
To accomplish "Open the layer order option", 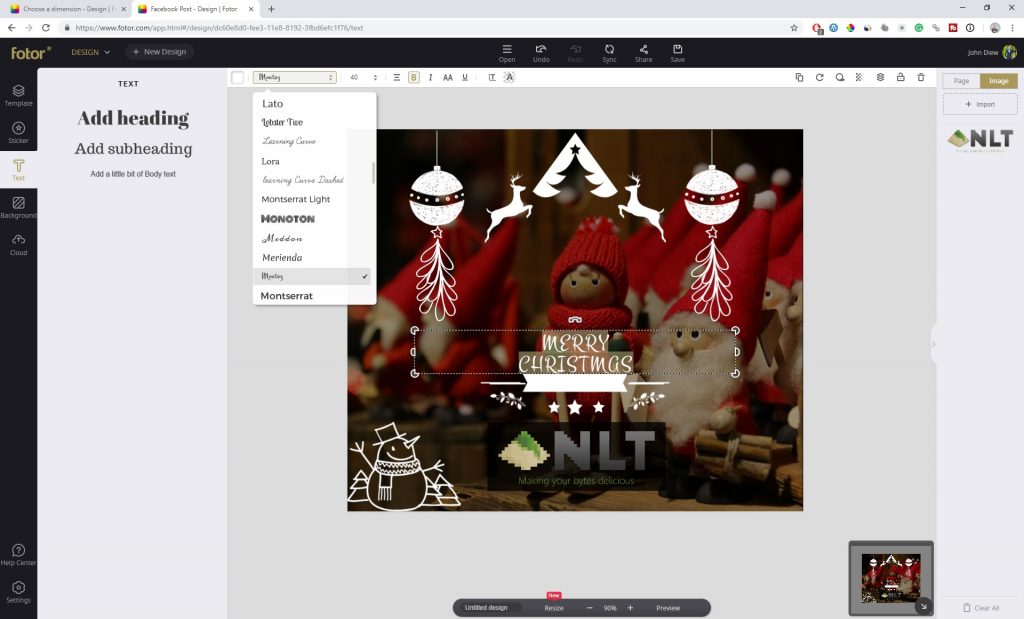I will pyautogui.click(x=880, y=77).
